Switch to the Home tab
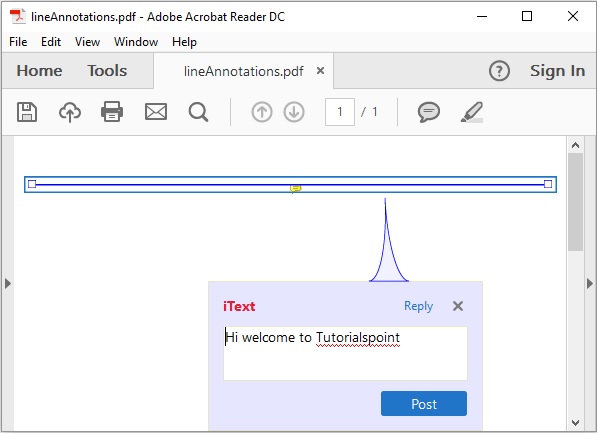The height and width of the screenshot is (434, 598). pyautogui.click(x=39, y=71)
